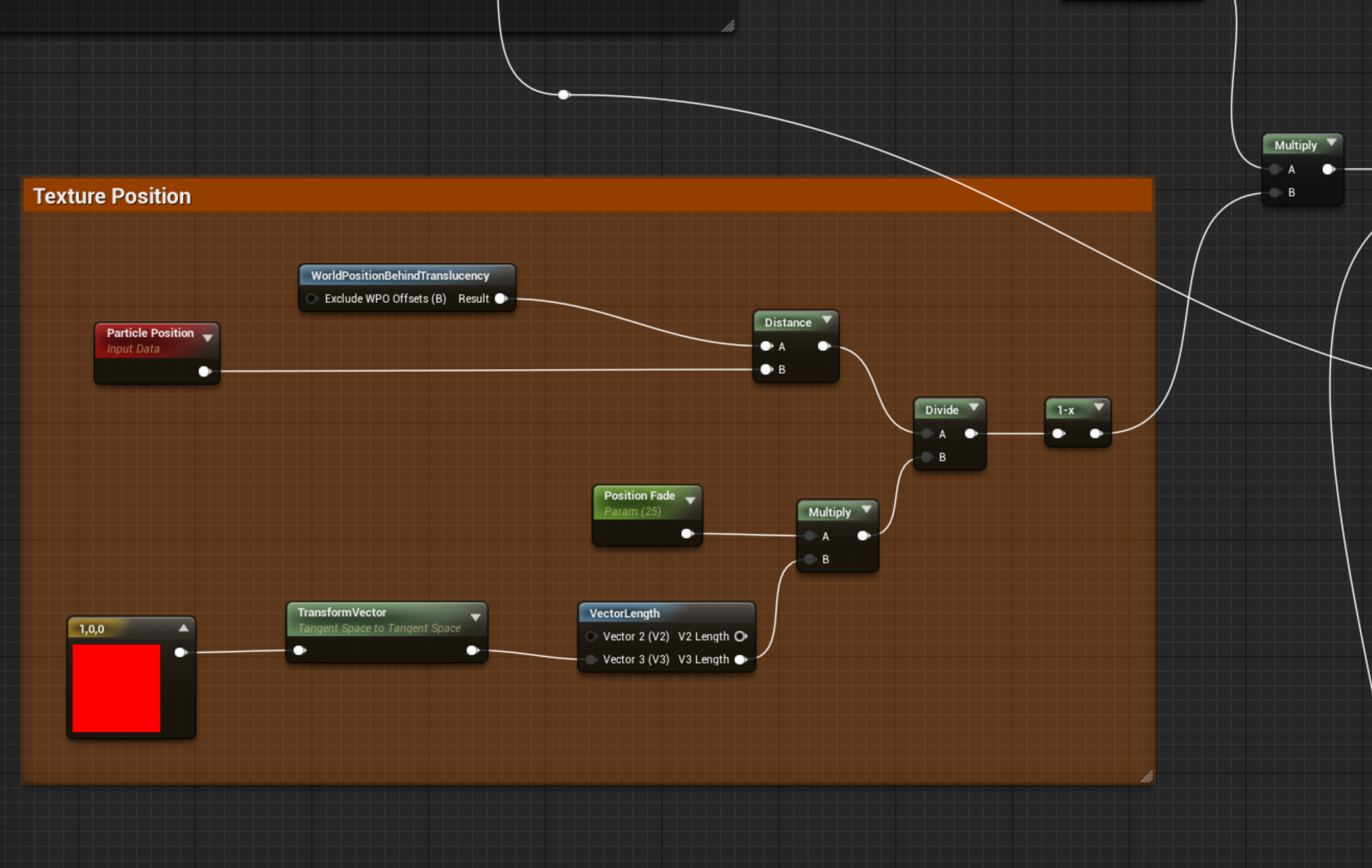Click the Position Fade param output pin
Image resolution: width=1372 pixels, height=868 pixels.
pos(687,534)
